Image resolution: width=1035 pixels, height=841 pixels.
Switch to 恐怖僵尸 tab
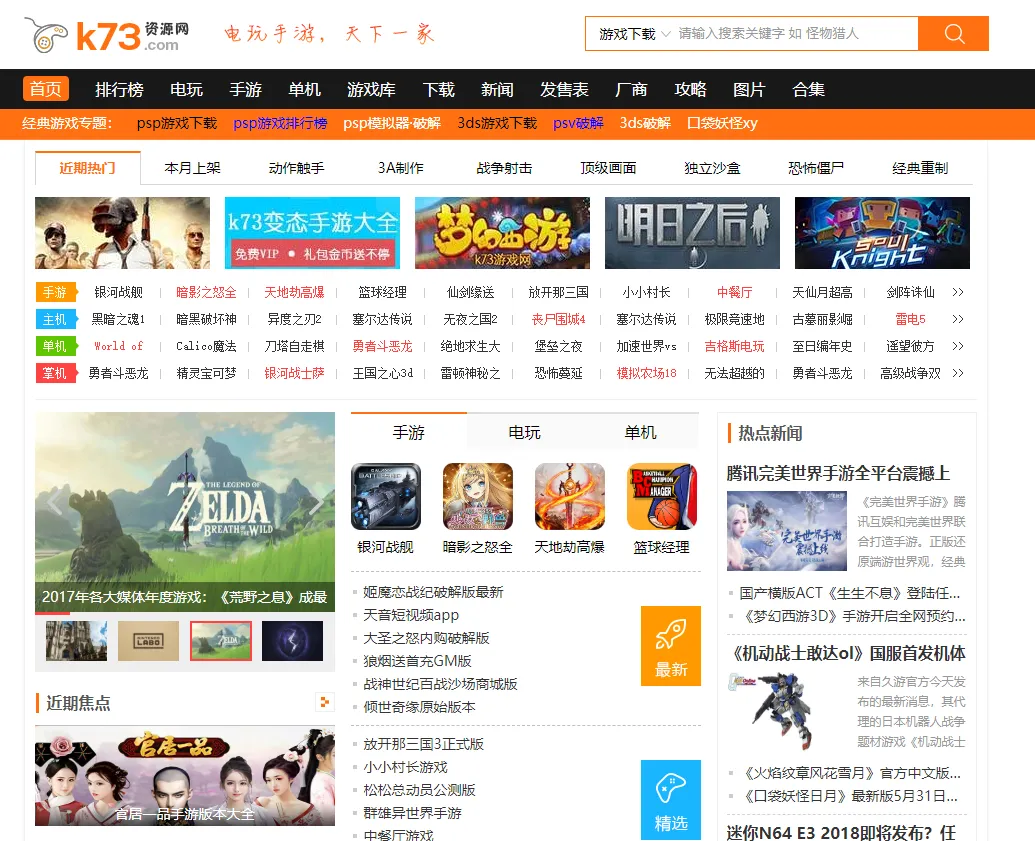816,168
